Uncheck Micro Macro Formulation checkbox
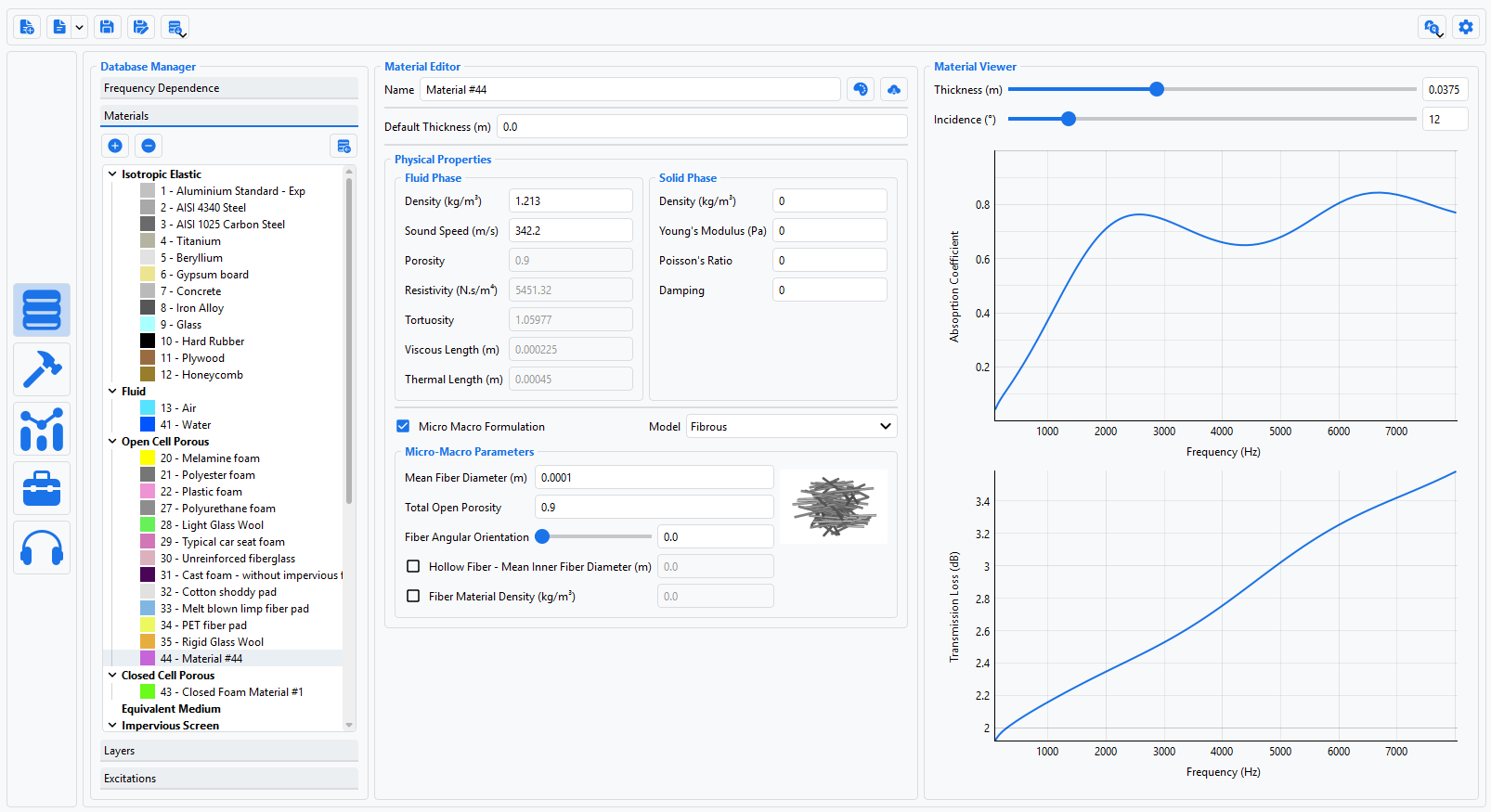This screenshot has height=812, width=1491. click(x=403, y=426)
